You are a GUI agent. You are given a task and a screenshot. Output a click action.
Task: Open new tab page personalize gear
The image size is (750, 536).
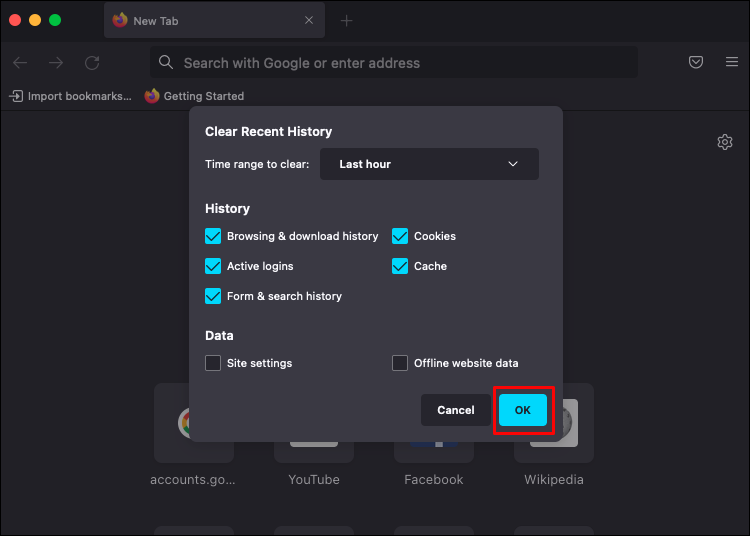(725, 142)
